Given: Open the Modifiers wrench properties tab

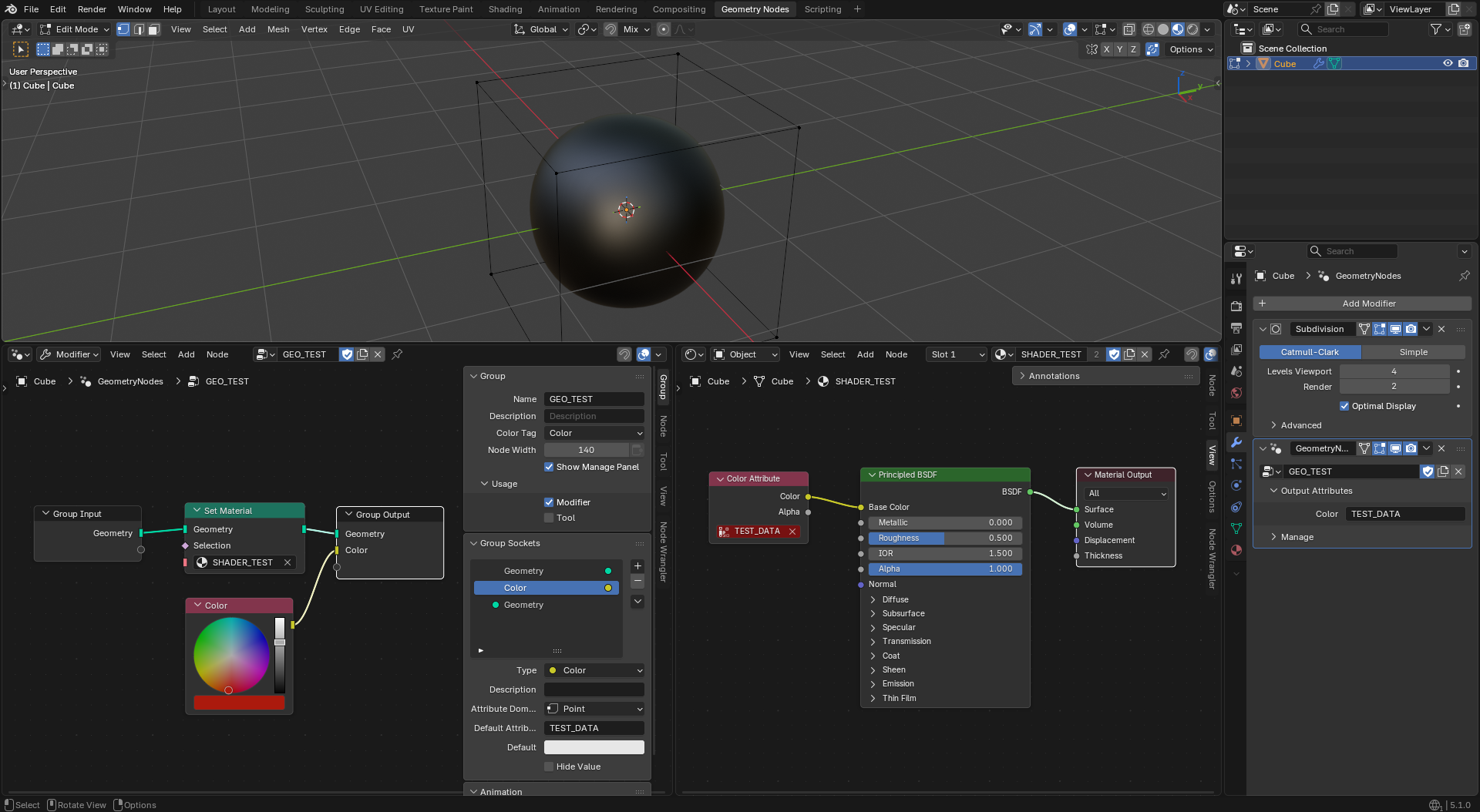Looking at the screenshot, I should 1236,442.
